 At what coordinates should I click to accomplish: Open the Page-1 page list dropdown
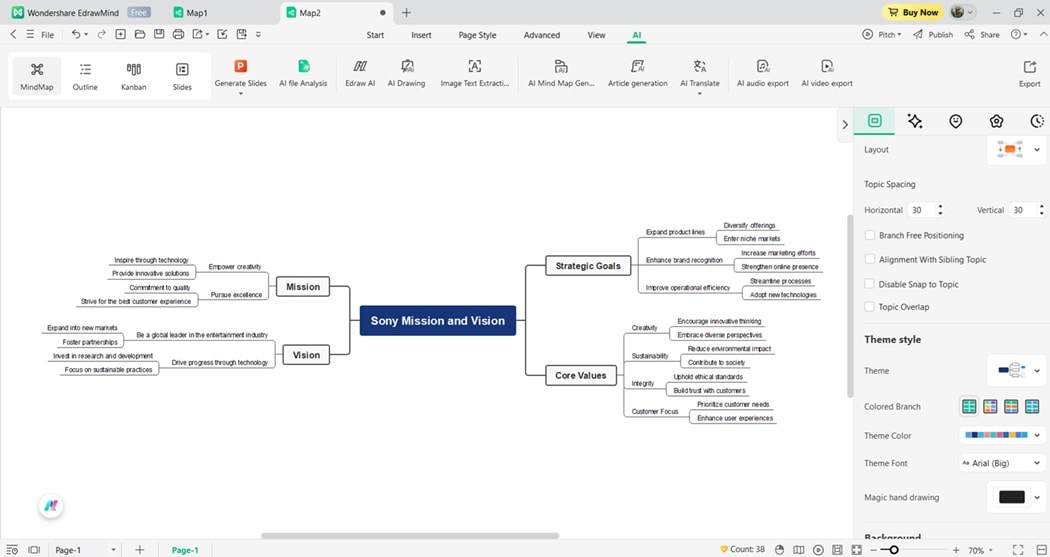pos(112,550)
